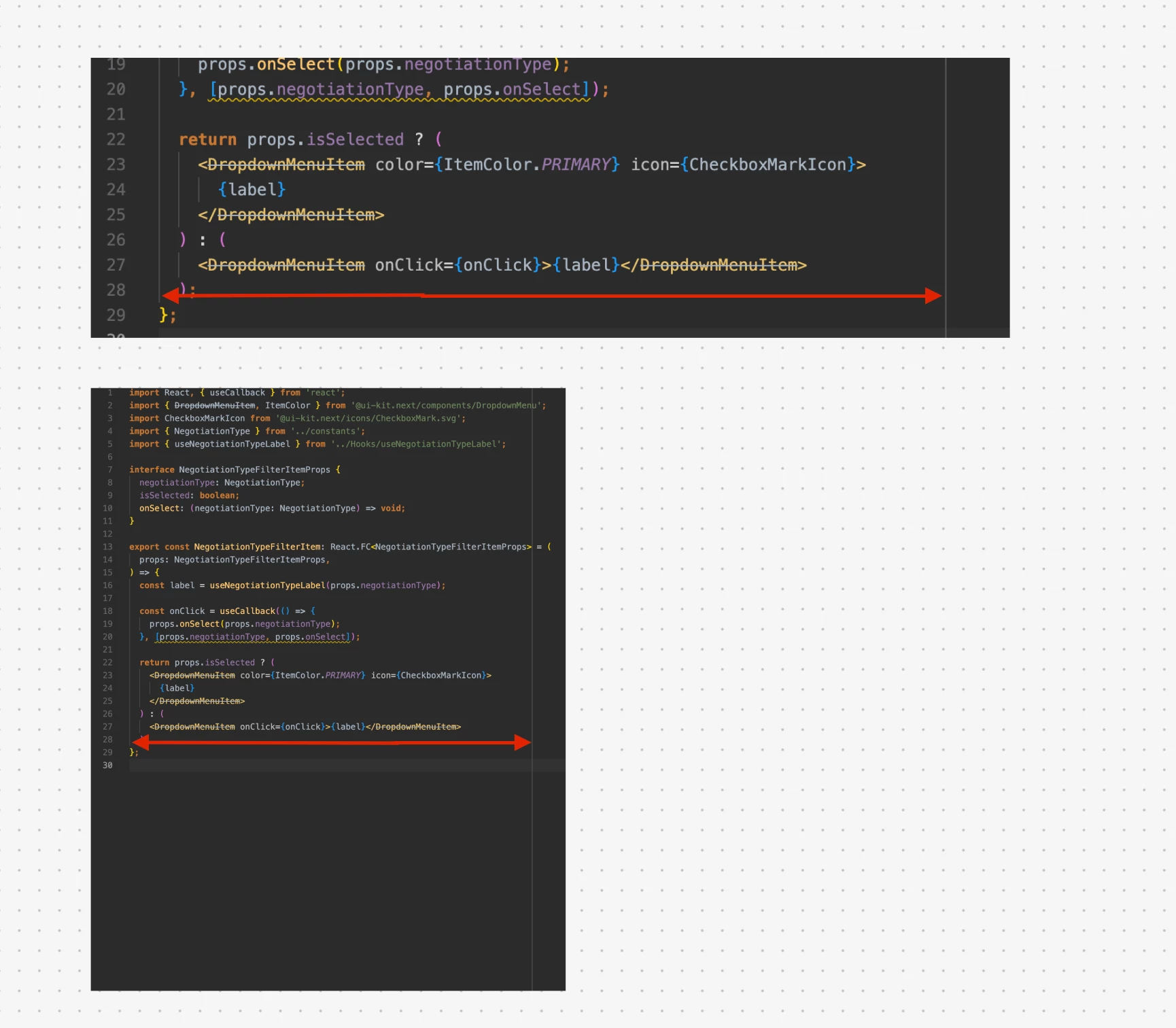Image resolution: width=1176 pixels, height=1028 pixels.
Task: Click line number 27 in the enlarged snippet
Action: 116,264
